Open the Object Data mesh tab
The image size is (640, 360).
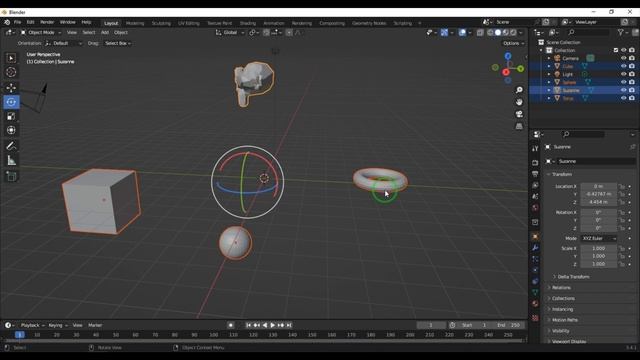tap(535, 292)
